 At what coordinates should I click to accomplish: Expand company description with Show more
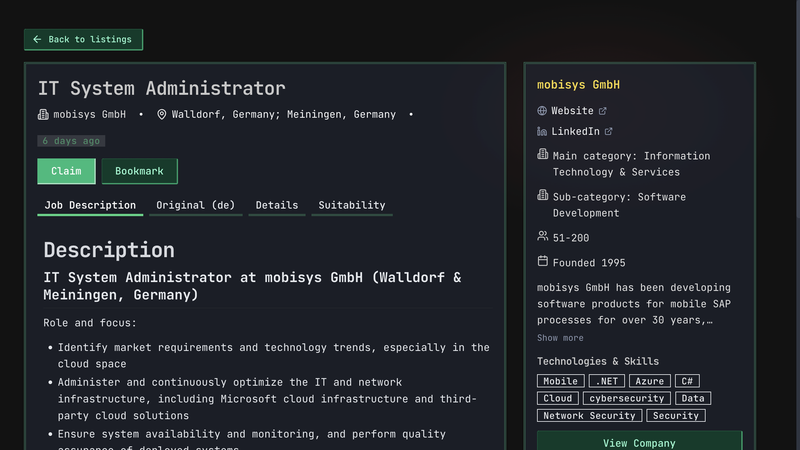point(560,338)
